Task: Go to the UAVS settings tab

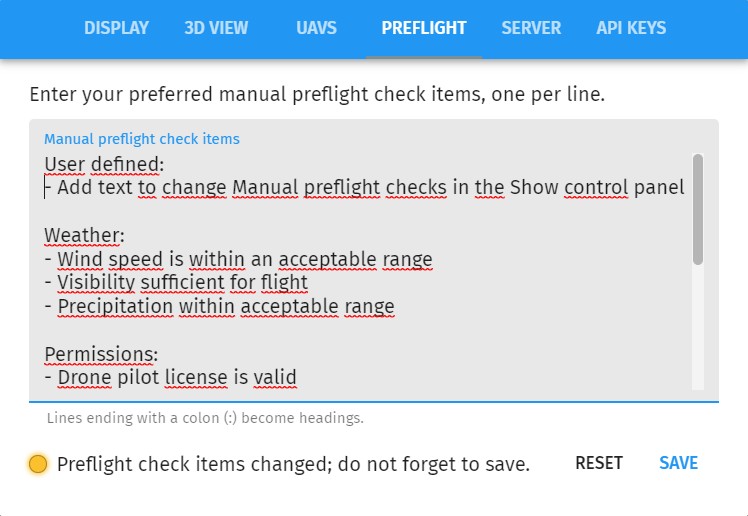Action: pyautogui.click(x=315, y=28)
